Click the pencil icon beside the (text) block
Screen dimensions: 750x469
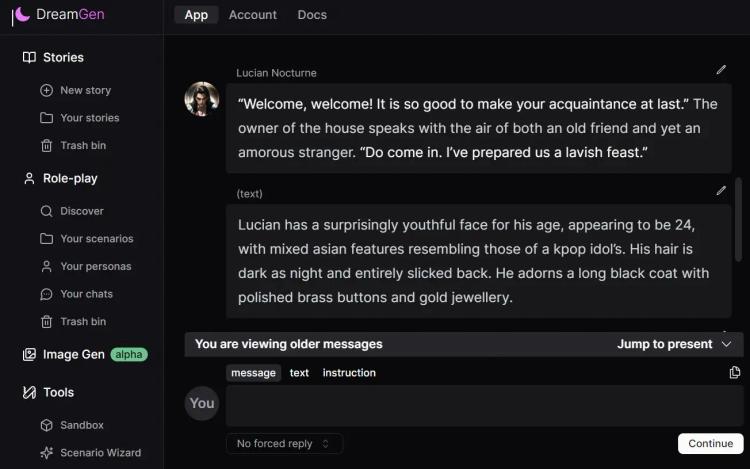[721, 191]
